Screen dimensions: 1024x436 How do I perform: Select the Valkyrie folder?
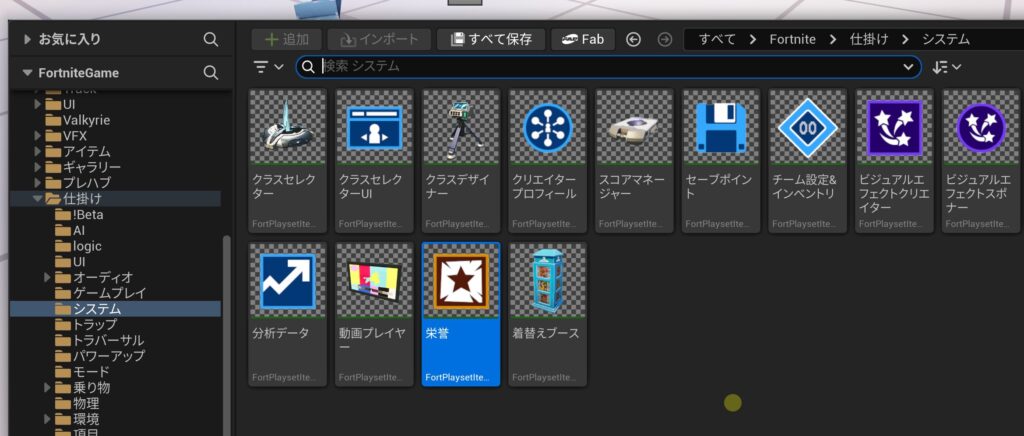point(86,120)
